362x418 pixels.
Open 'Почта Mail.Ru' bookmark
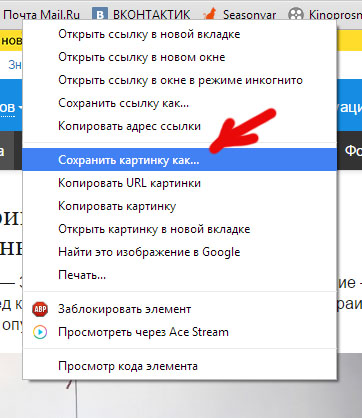(x=42, y=15)
